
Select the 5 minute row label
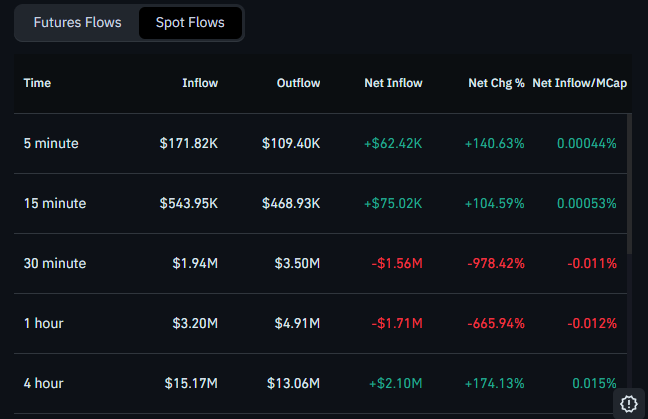(51, 143)
